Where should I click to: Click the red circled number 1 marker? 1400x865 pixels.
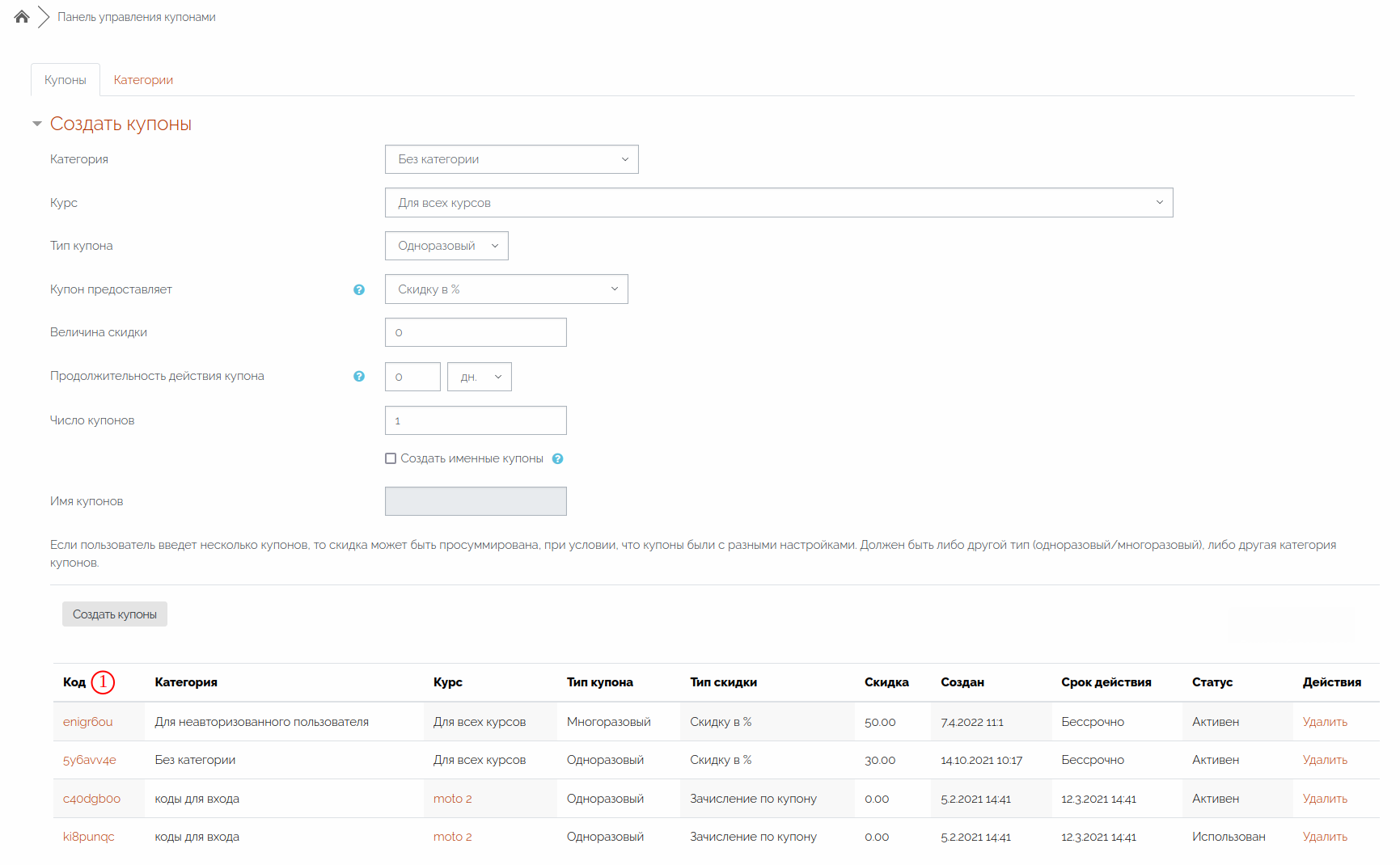103,682
